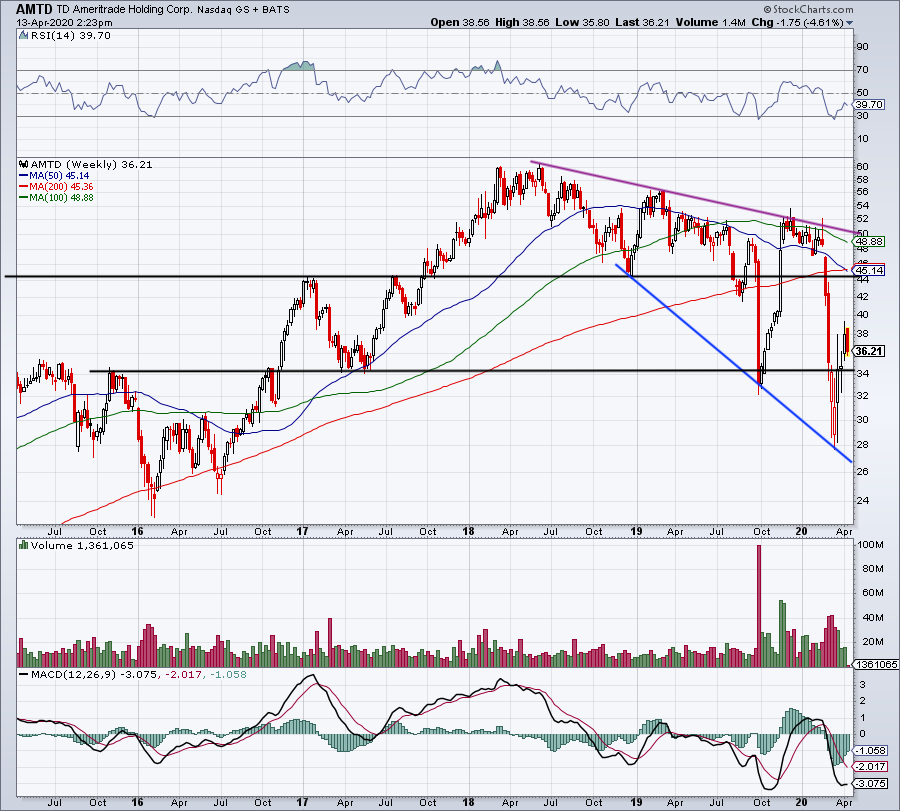Screen dimensions: 900x811
Task: Click the '90' RSI axis label
Action: (x=862, y=46)
